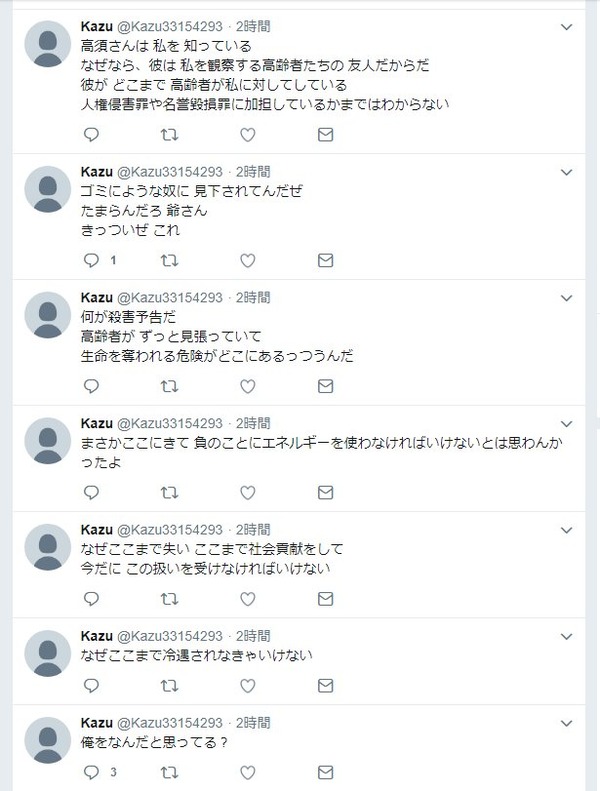Open Kazu's profile from the first tweet's name
The width and height of the screenshot is (600, 791).
pos(96,26)
